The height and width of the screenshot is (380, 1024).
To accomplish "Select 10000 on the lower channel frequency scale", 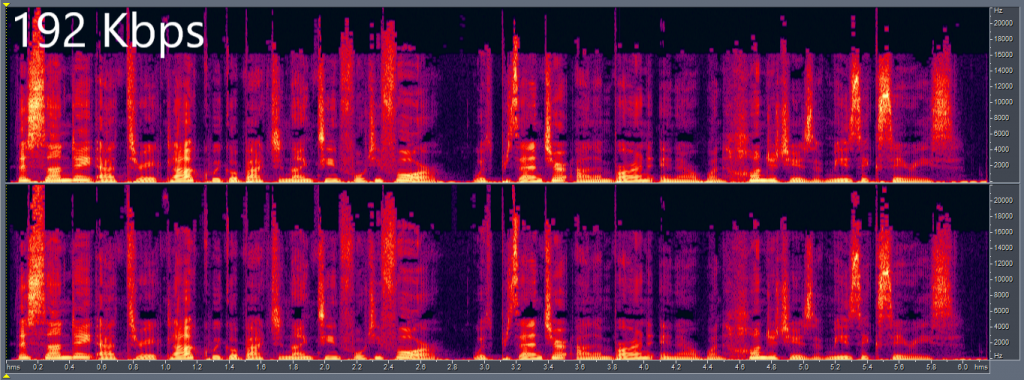I will tap(1002, 279).
